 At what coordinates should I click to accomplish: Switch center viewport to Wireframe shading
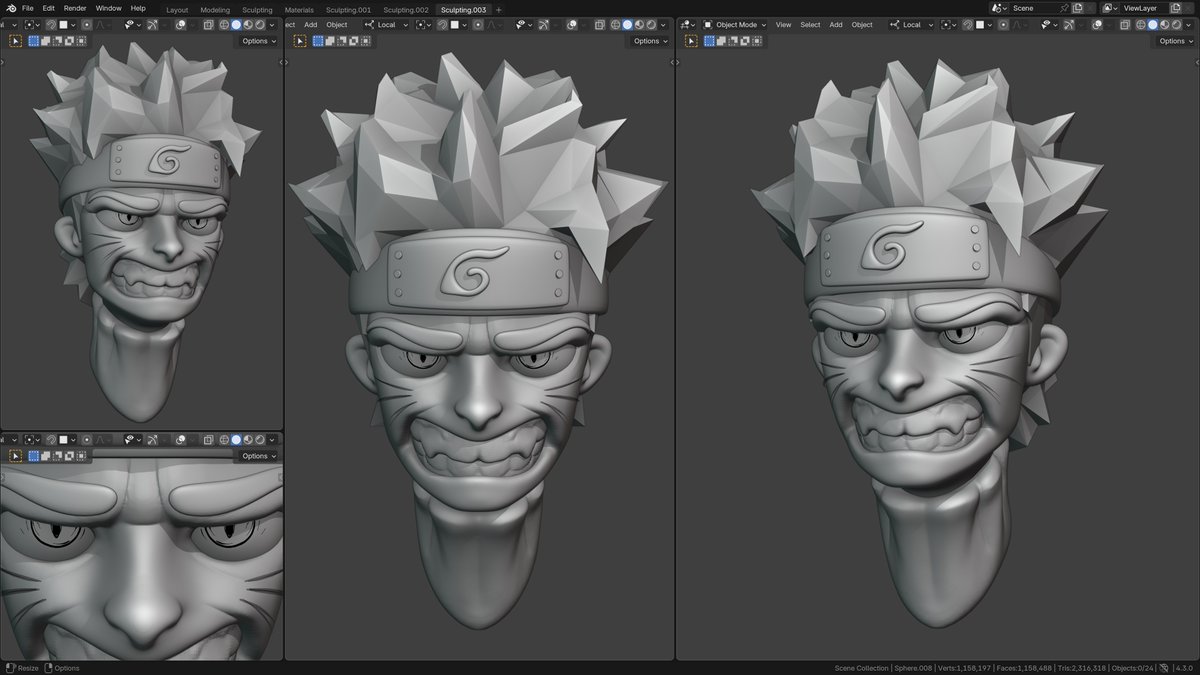tap(615, 25)
